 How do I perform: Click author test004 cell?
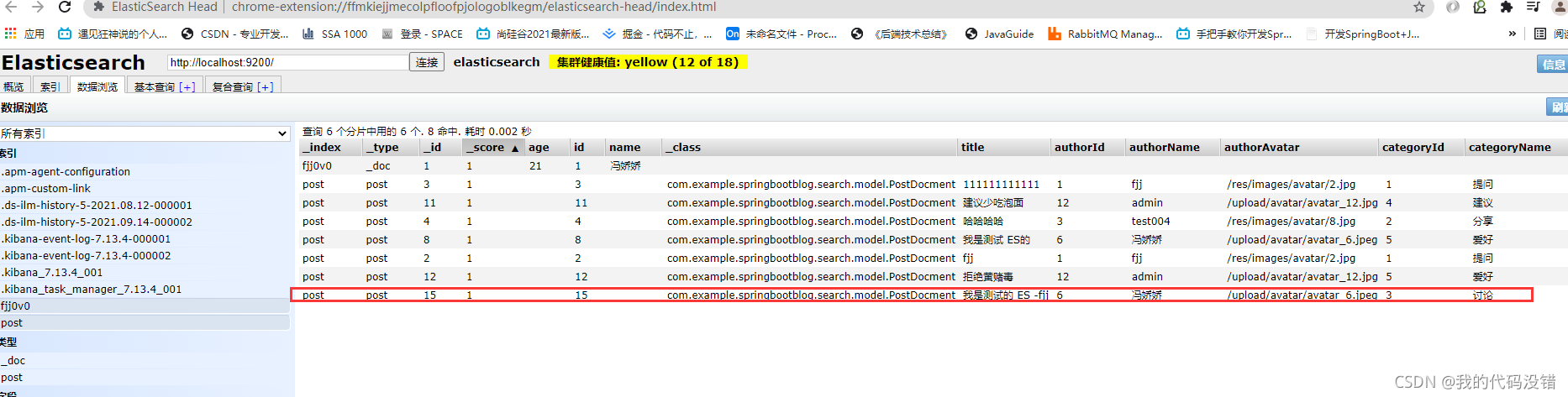[x=1150, y=221]
